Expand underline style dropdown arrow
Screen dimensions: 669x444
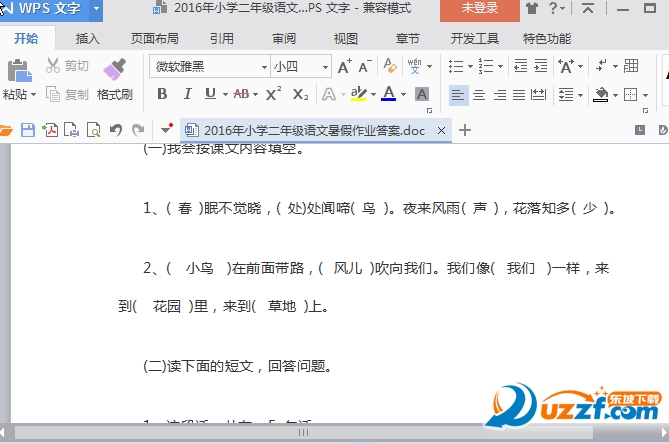point(225,94)
